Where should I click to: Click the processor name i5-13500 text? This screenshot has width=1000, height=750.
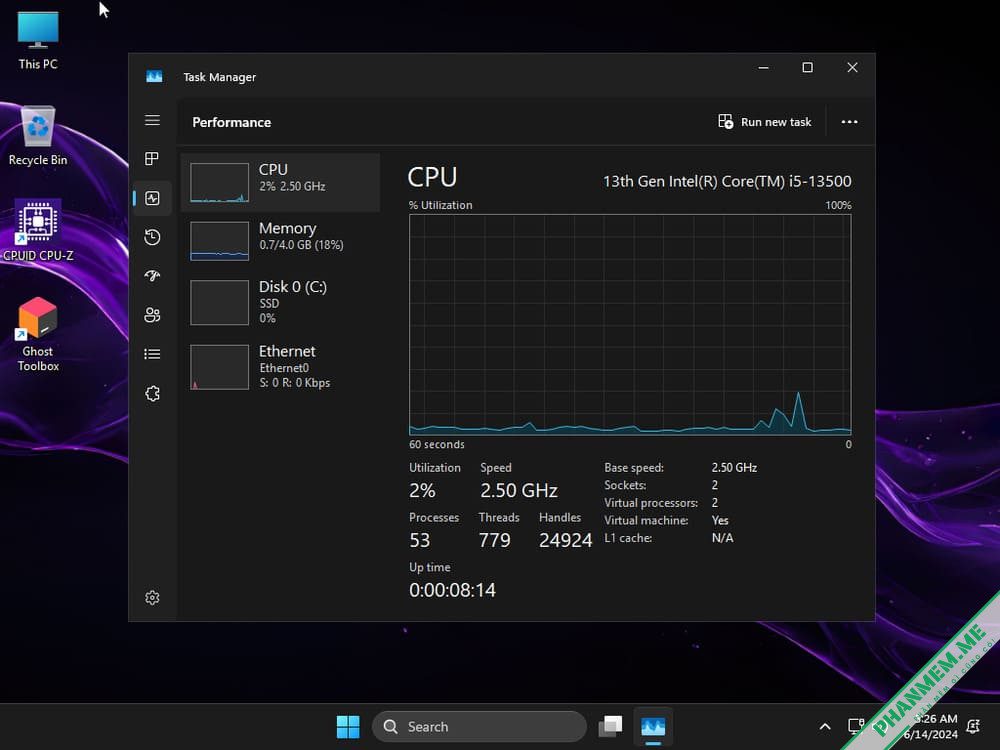pos(727,181)
